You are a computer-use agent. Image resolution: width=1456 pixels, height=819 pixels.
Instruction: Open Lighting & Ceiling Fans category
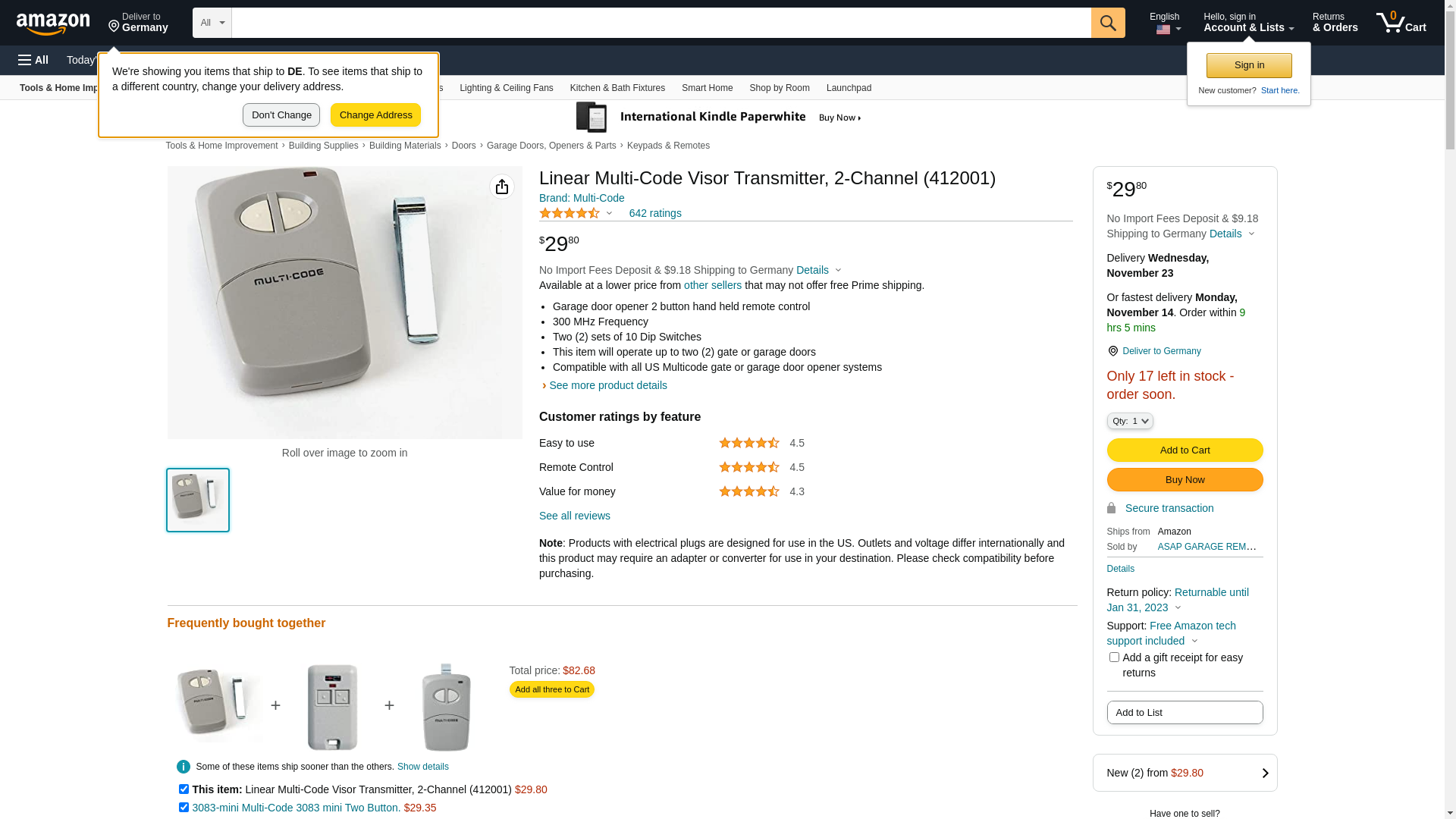506,88
